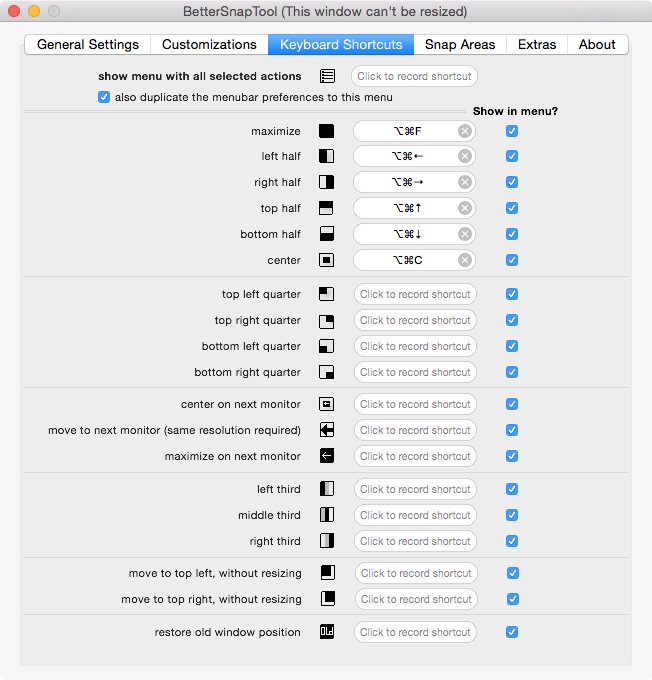
Task: Record shortcut for show menu with all actions
Action: pyautogui.click(x=414, y=76)
